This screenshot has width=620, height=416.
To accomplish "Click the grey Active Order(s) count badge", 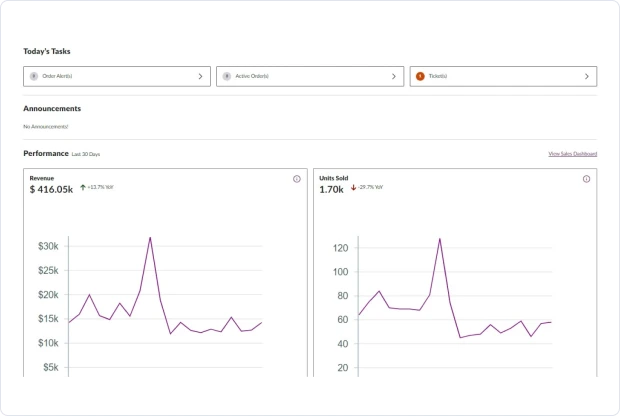I will [x=227, y=76].
